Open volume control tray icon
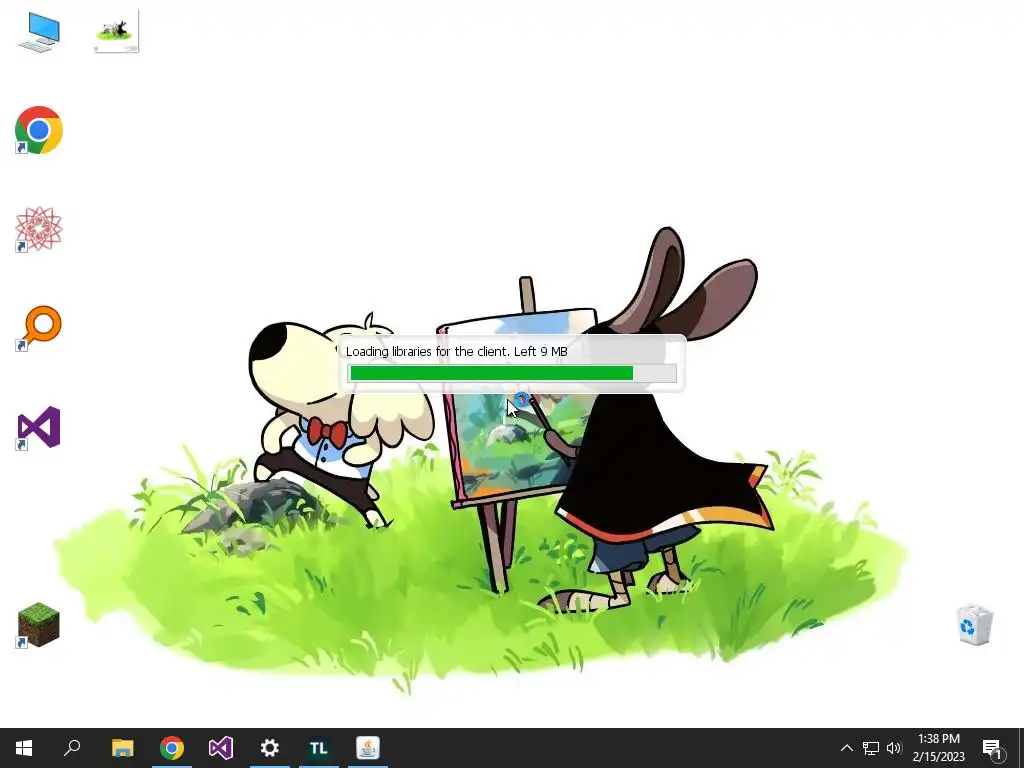The width and height of the screenshot is (1024, 768). (x=893, y=748)
